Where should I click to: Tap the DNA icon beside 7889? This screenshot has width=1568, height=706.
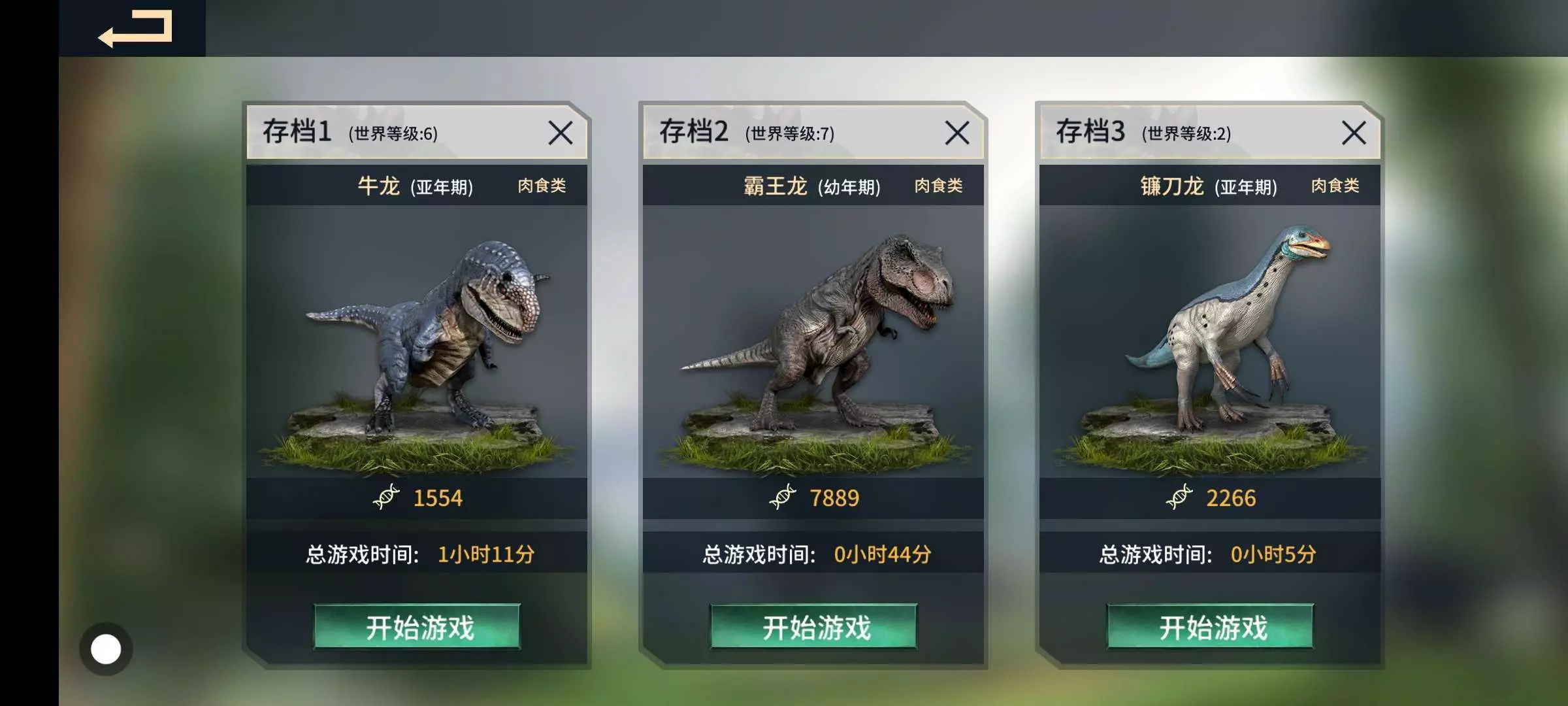tap(783, 497)
